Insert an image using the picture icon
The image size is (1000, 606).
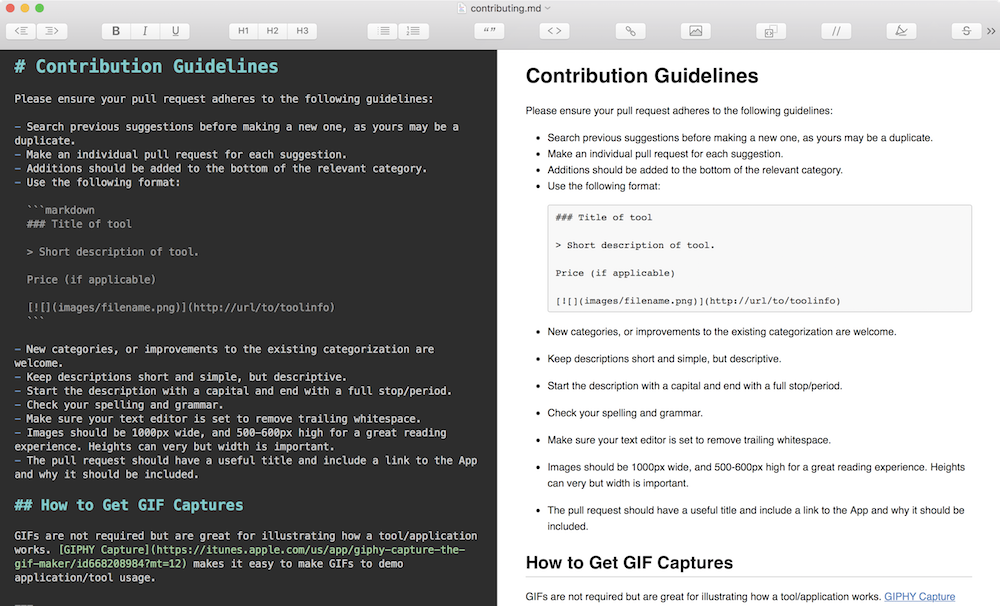[695, 31]
